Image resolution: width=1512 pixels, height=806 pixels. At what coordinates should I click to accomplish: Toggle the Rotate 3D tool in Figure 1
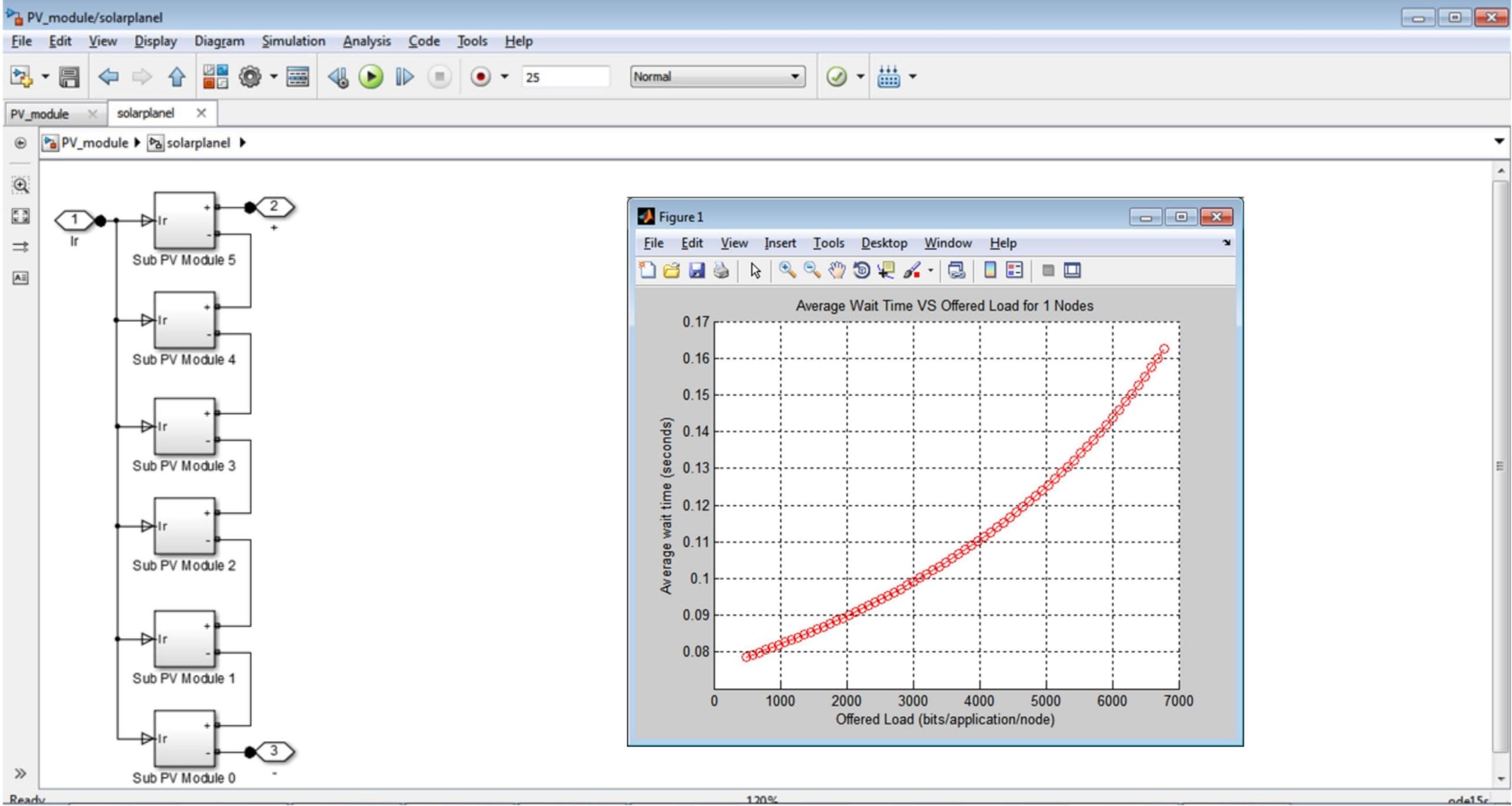[862, 271]
